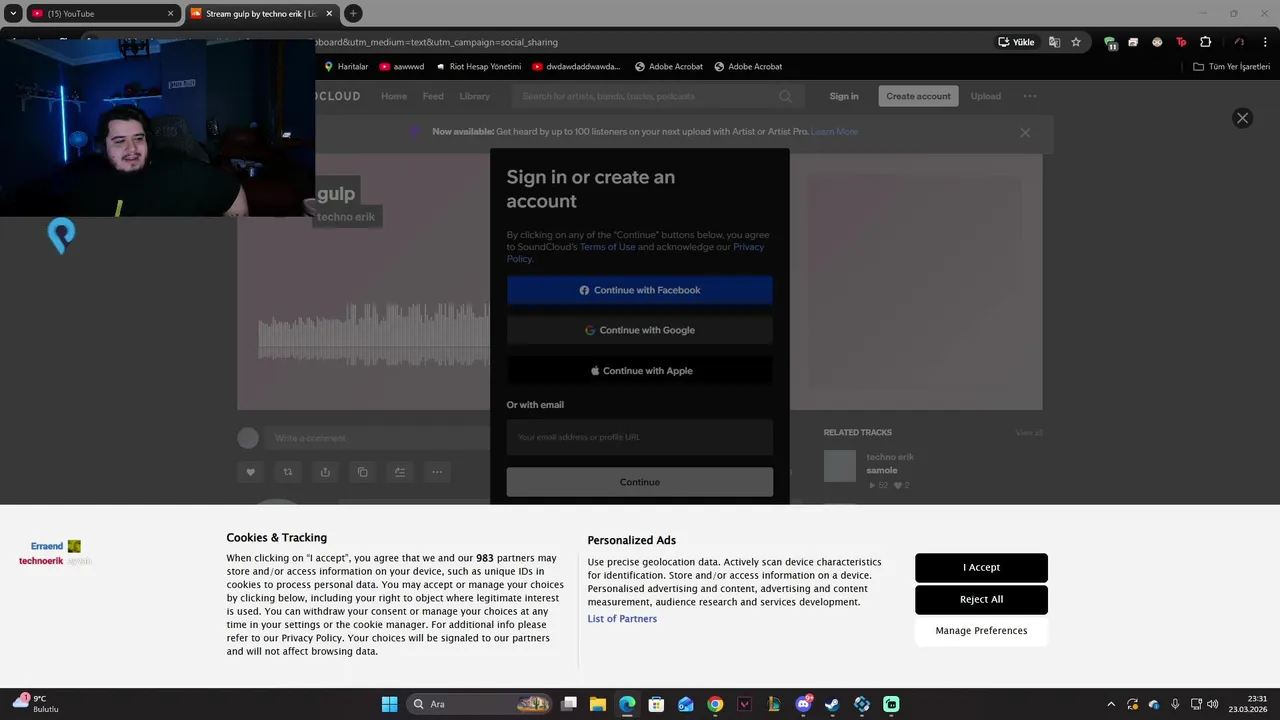Close the sign-in overlay with the X icon
Viewport: 1280px width, 720px height.
tap(1242, 118)
